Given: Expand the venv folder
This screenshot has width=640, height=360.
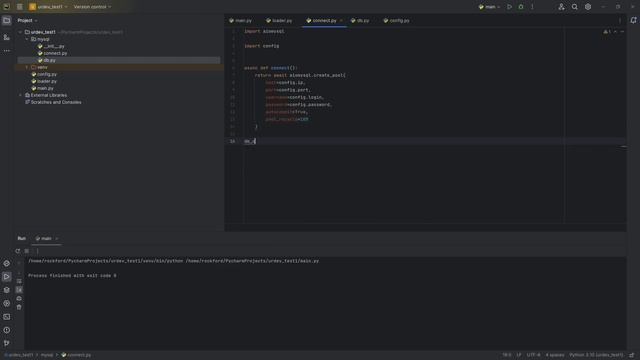Looking at the screenshot, I should (x=27, y=67).
